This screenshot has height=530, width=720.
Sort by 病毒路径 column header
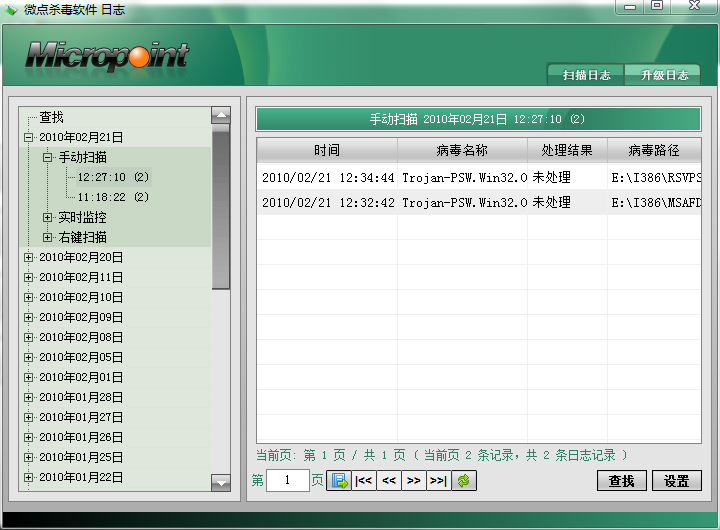click(654, 150)
